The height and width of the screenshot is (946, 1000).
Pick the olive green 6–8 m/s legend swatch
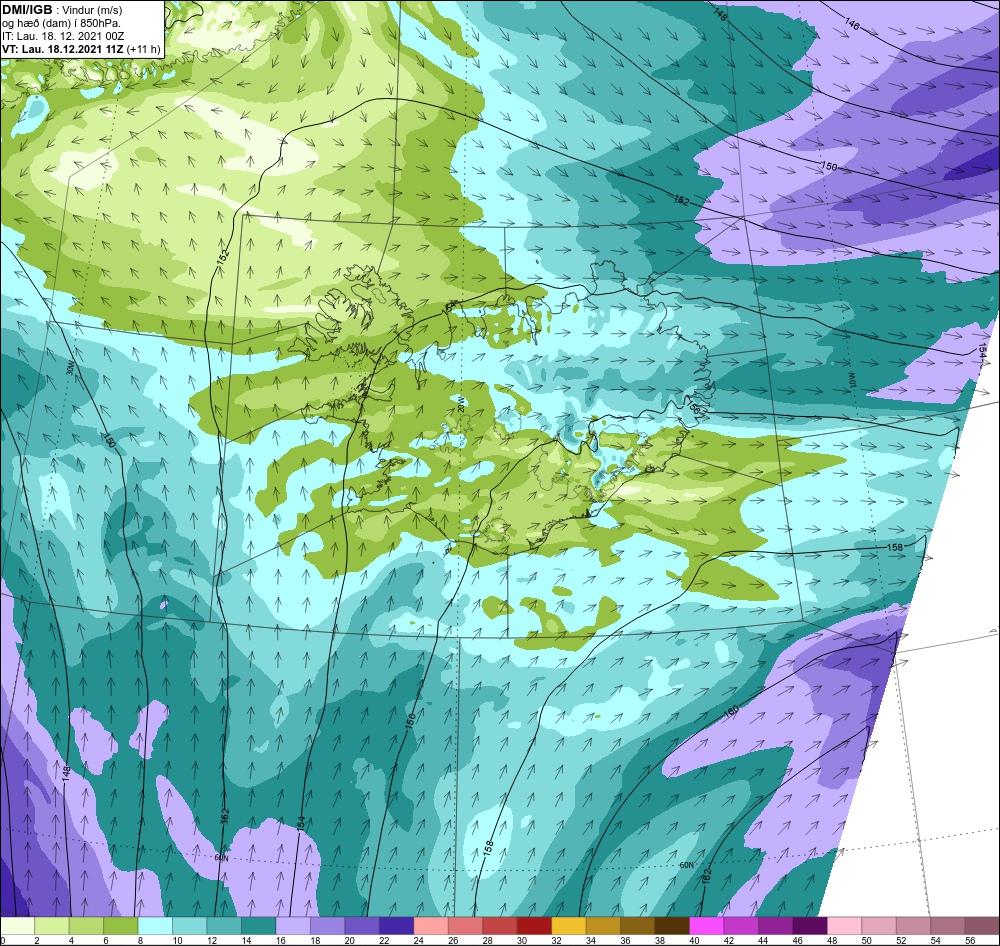[121, 926]
